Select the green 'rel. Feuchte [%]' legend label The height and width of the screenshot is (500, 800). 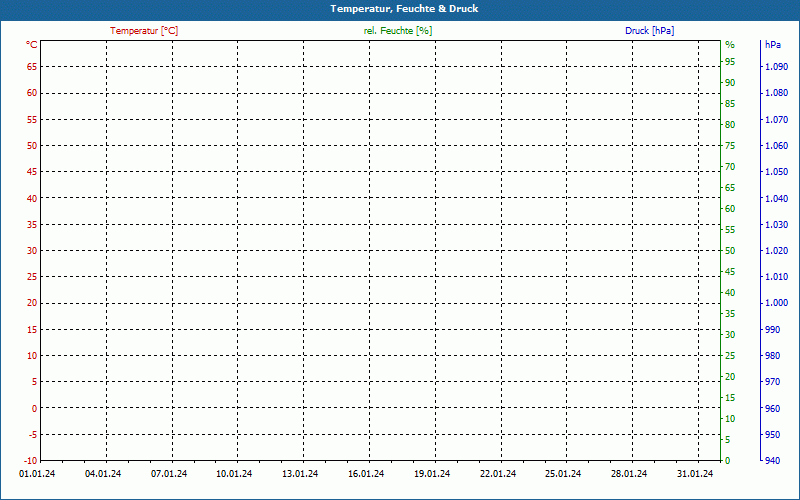coord(398,31)
